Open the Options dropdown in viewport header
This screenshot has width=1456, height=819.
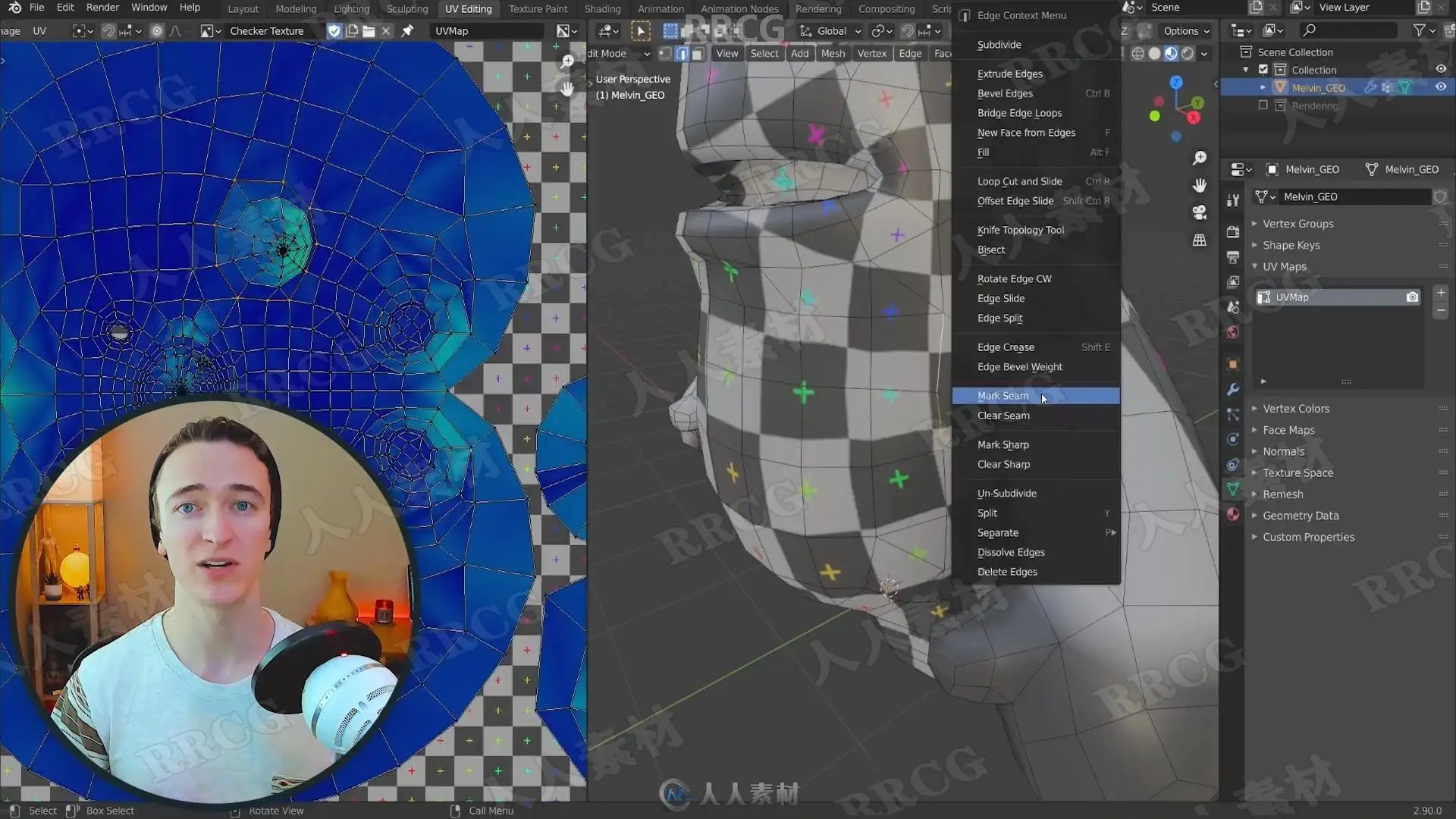pos(1186,31)
